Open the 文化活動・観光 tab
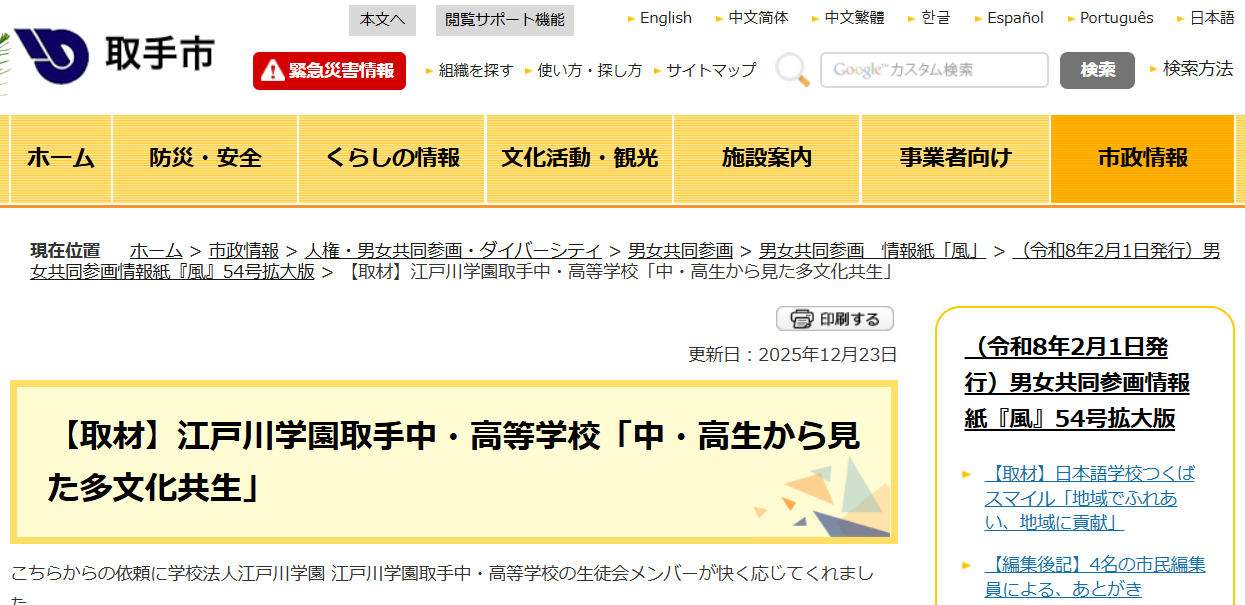Image resolution: width=1245 pixels, height=605 pixels. [579, 158]
